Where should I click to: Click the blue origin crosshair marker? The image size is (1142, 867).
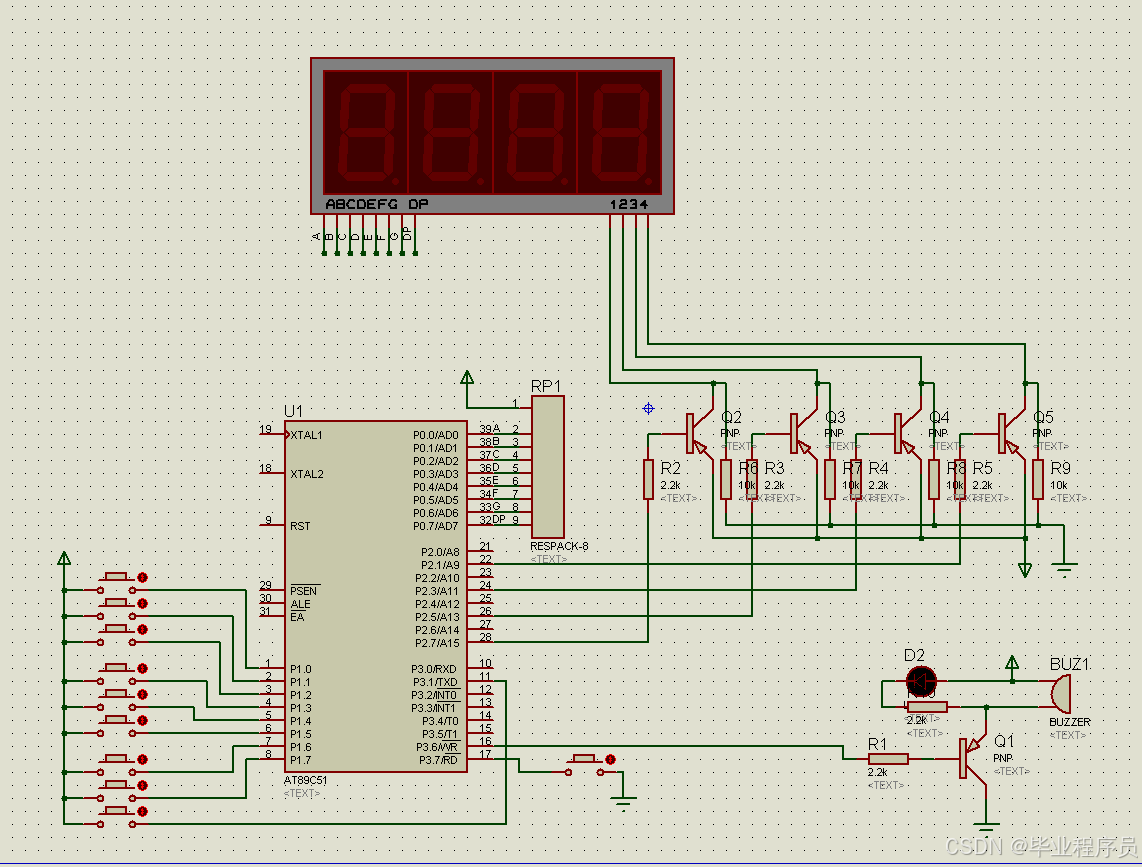coord(648,409)
